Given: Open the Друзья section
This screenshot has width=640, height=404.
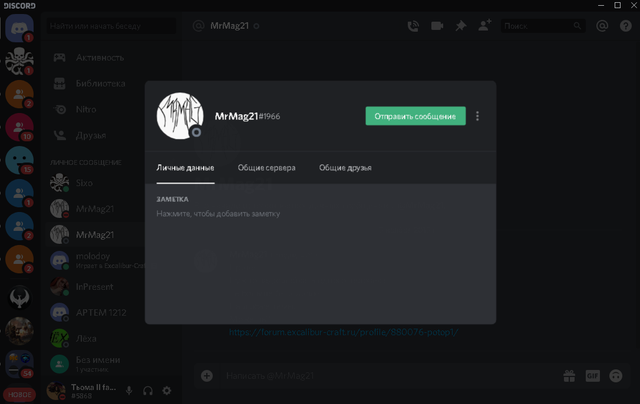Looking at the screenshot, I should 111,135.
